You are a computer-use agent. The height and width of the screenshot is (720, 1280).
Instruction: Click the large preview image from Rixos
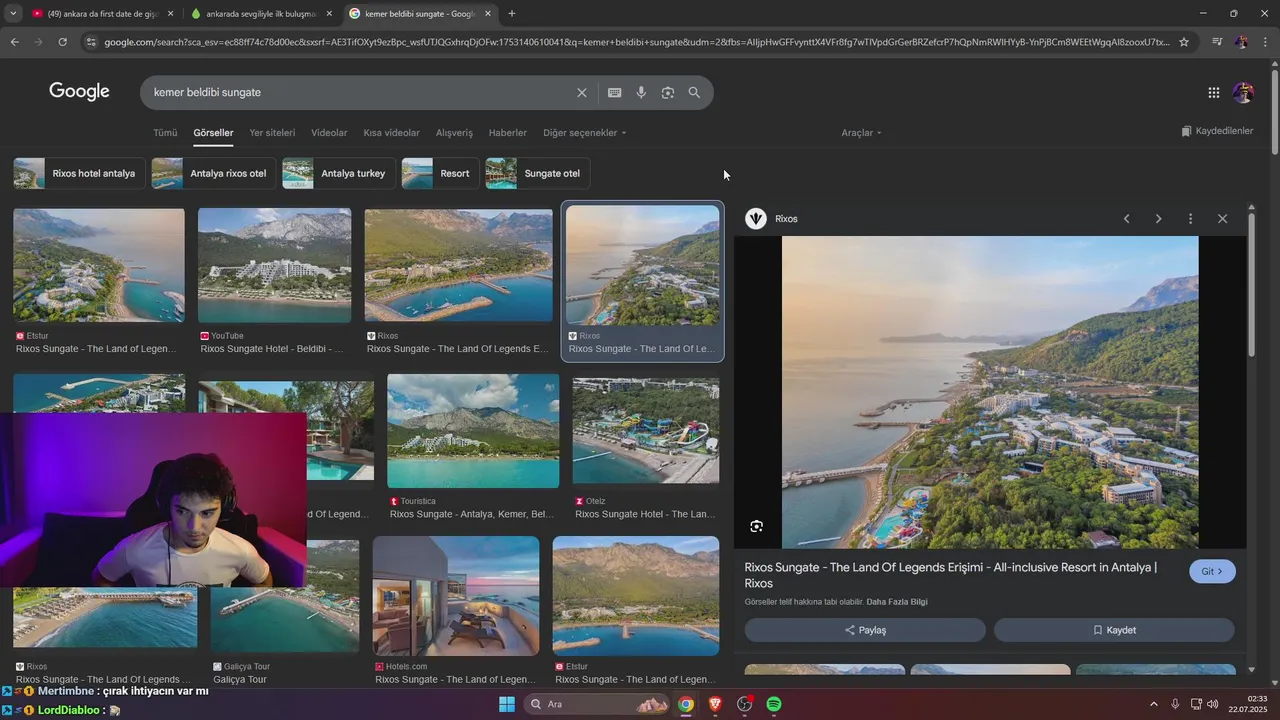tap(990, 392)
